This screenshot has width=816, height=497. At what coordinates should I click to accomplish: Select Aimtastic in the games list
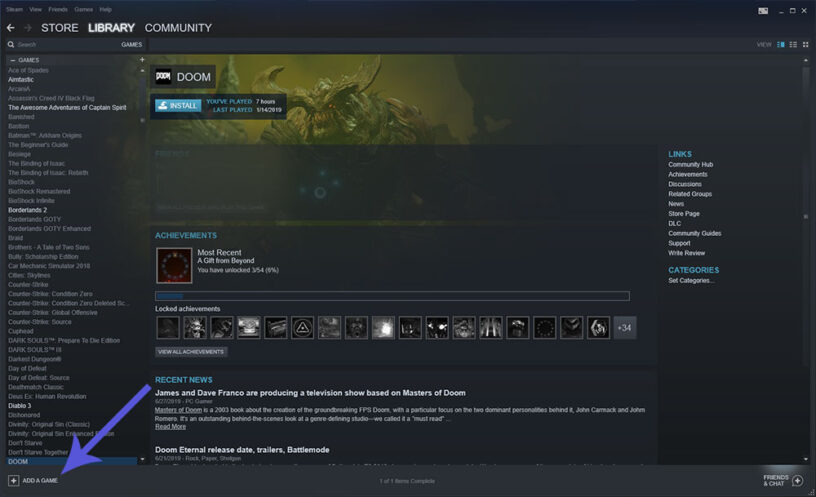click(x=21, y=80)
